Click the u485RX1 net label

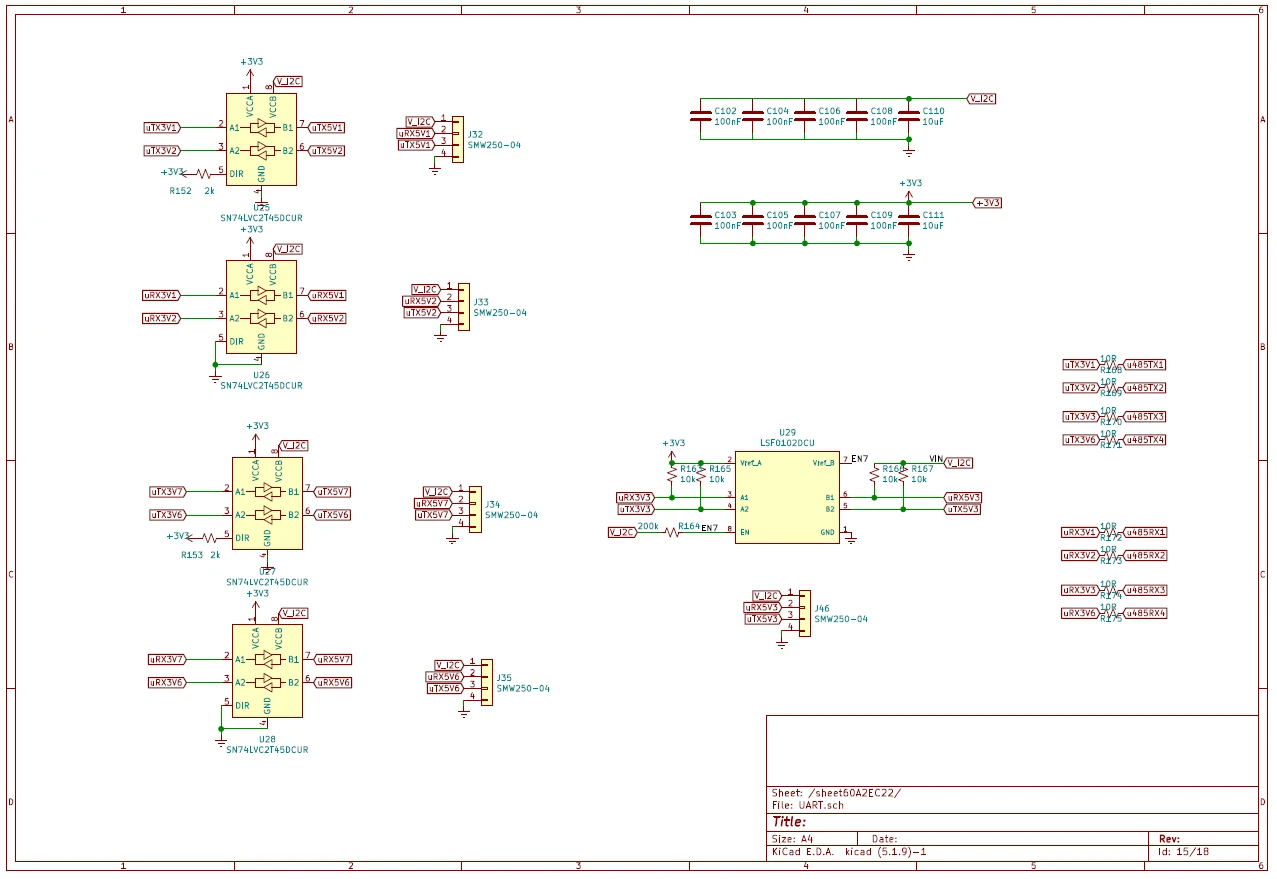(x=1146, y=533)
